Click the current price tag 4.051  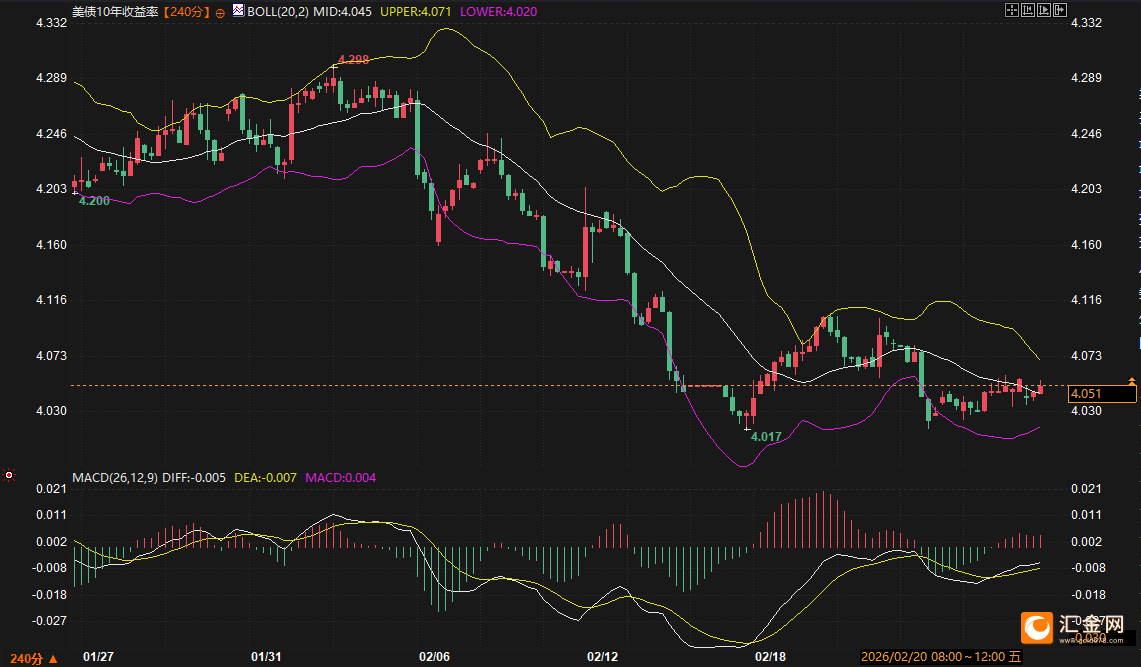tap(1099, 394)
